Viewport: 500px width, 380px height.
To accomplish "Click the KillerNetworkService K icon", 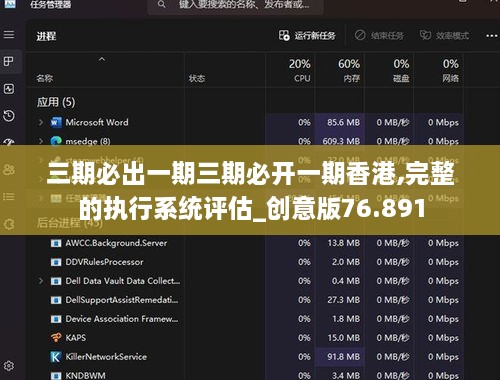I will tap(56, 357).
